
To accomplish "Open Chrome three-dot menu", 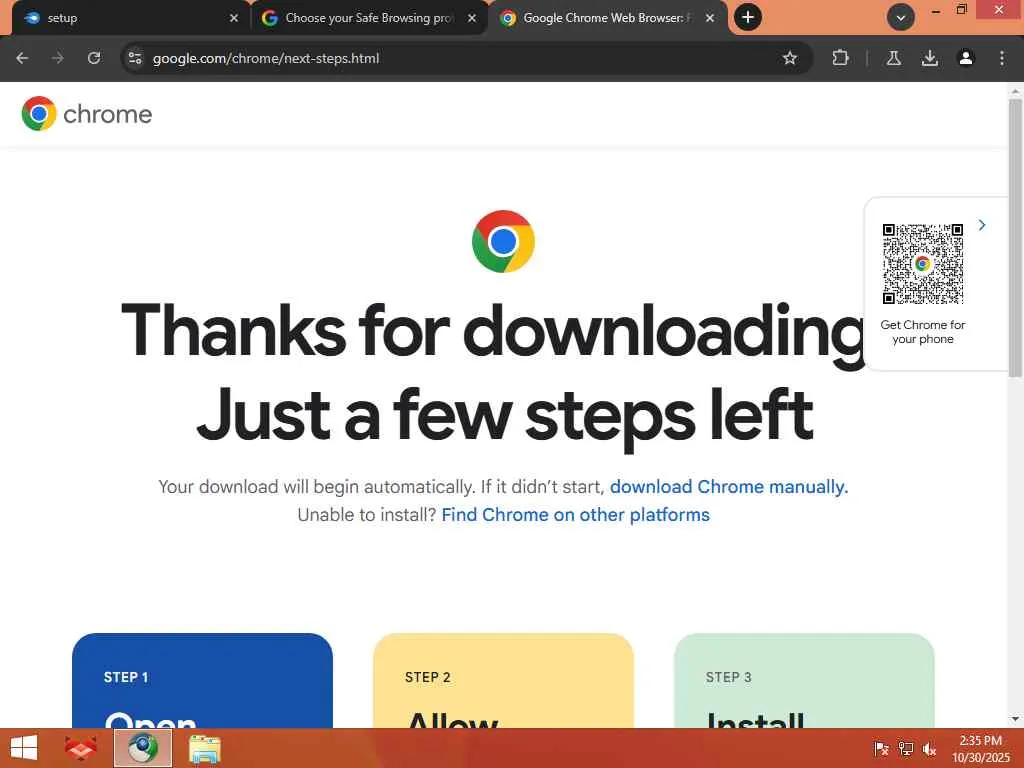I will click(1002, 58).
